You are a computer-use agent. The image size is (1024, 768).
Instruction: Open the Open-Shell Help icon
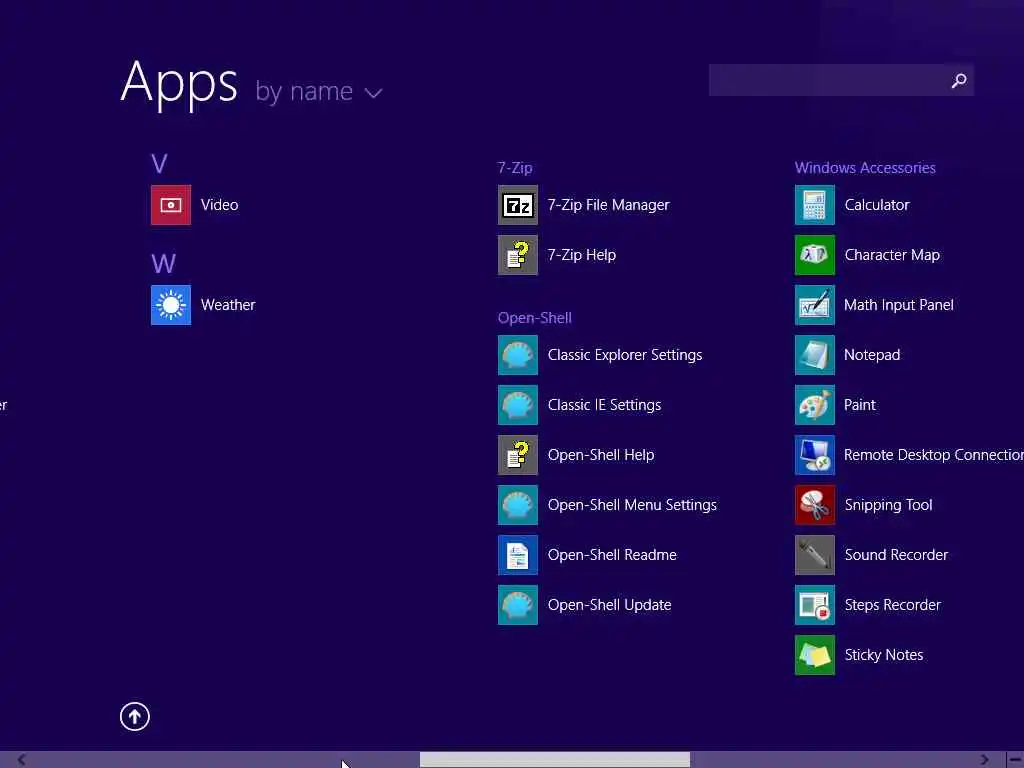pos(518,455)
